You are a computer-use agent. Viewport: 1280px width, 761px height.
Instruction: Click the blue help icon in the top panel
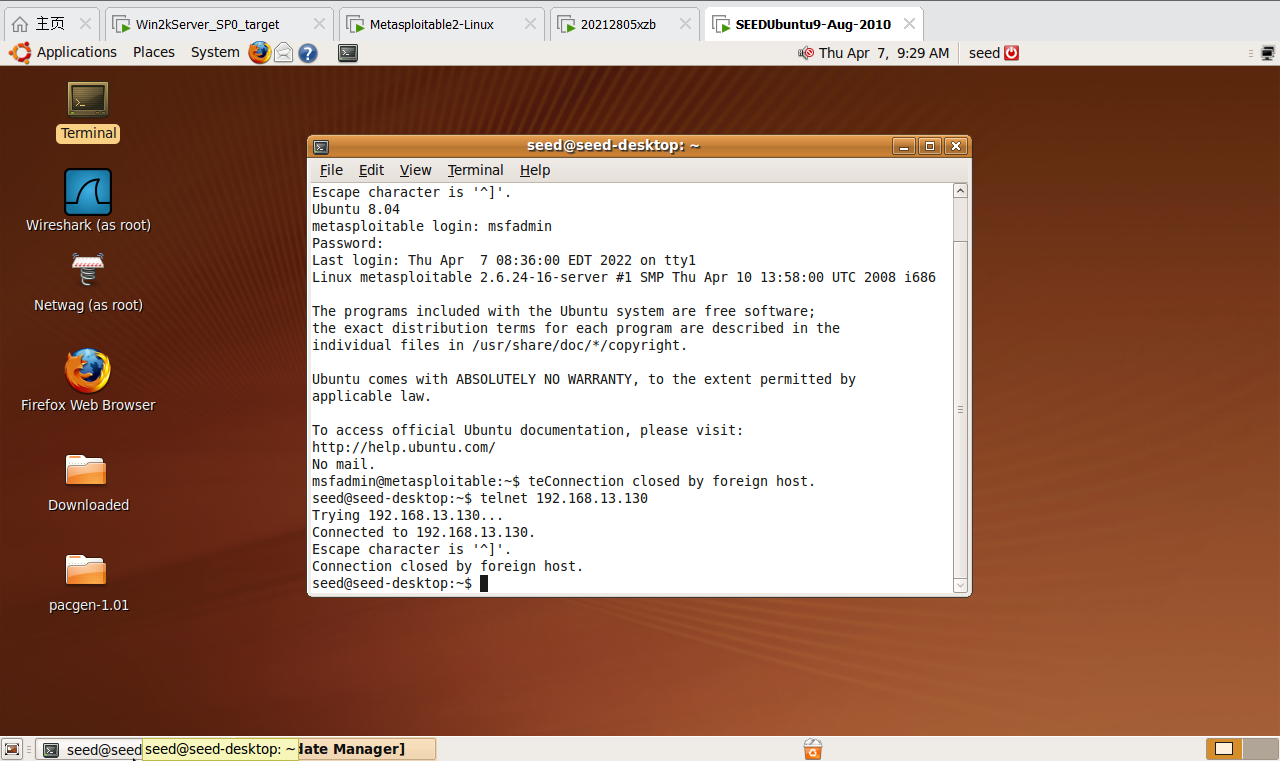click(x=308, y=53)
